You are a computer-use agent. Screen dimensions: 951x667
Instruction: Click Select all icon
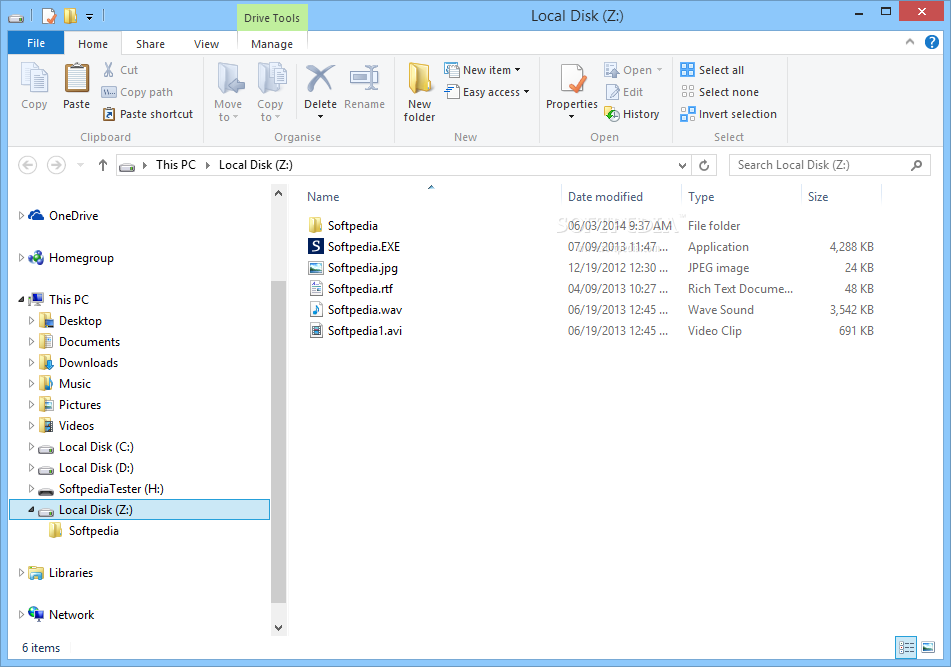[x=687, y=70]
